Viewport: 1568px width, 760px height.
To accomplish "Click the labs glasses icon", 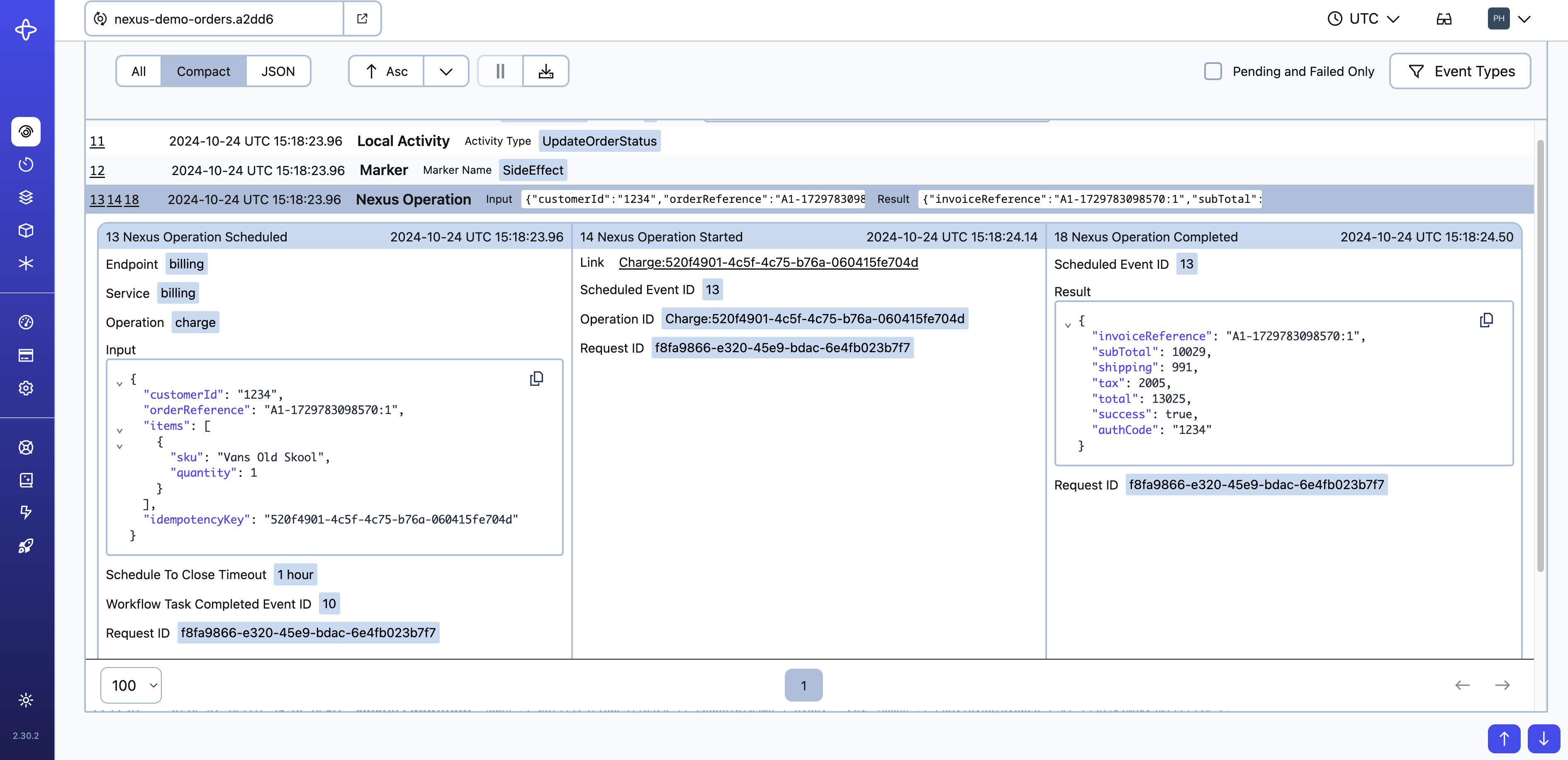I will pos(1444,19).
